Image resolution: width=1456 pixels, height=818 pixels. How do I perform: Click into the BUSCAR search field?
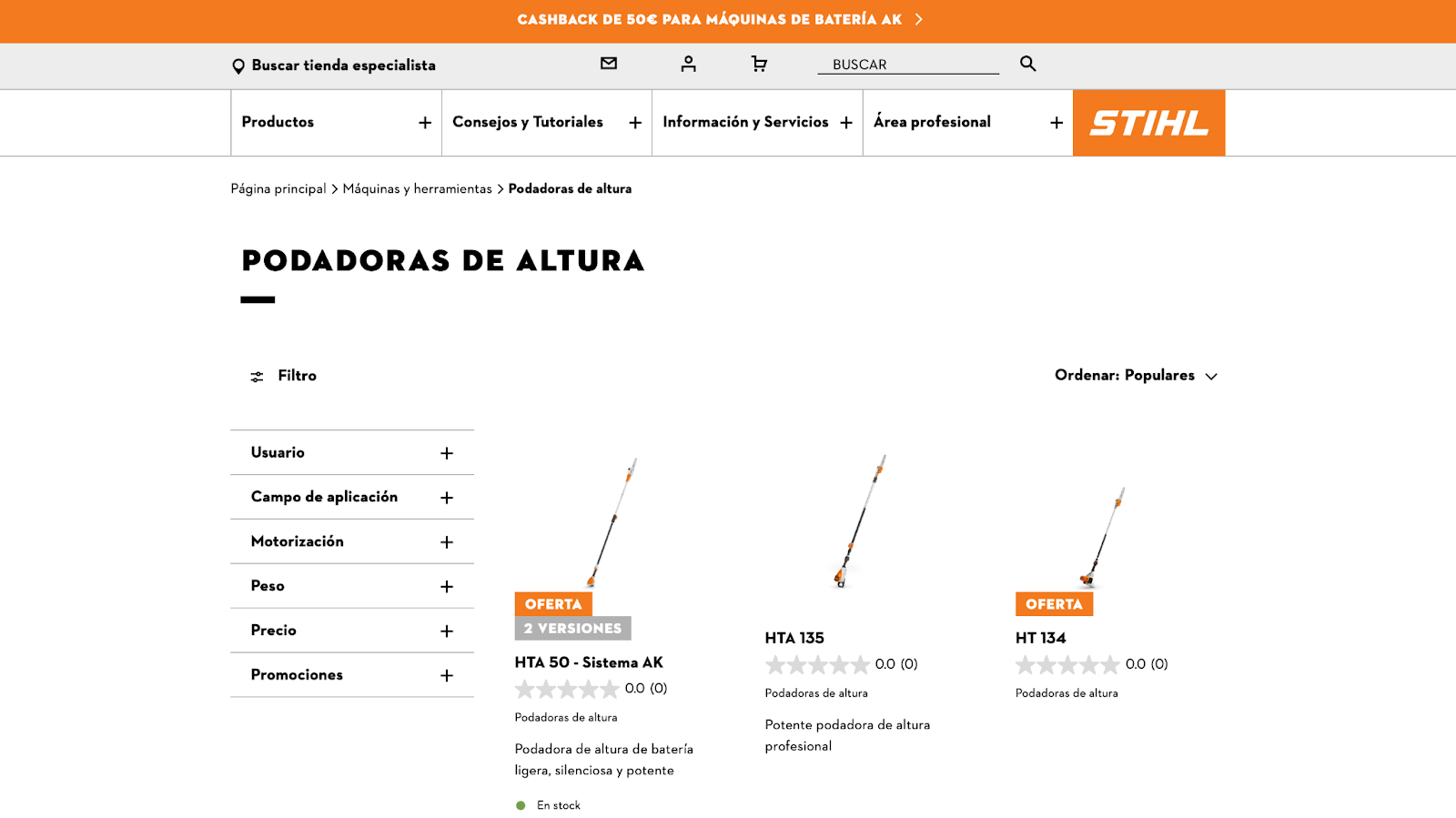pos(907,65)
